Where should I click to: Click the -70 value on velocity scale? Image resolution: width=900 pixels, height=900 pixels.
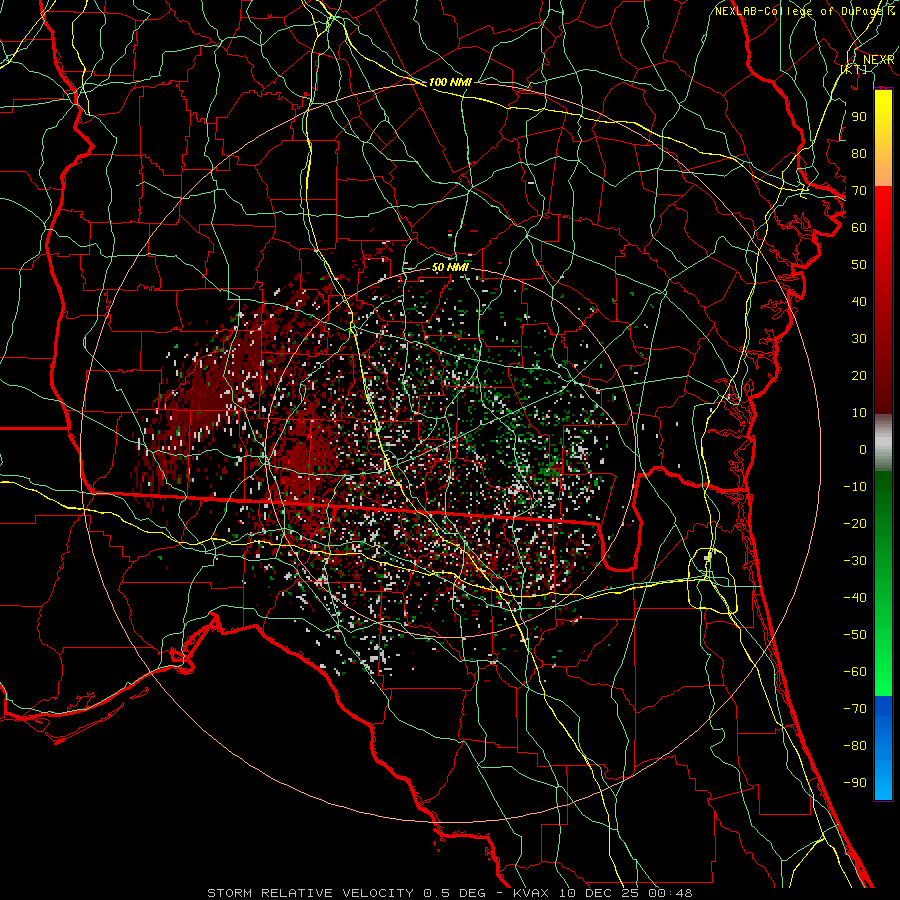pyautogui.click(x=855, y=708)
